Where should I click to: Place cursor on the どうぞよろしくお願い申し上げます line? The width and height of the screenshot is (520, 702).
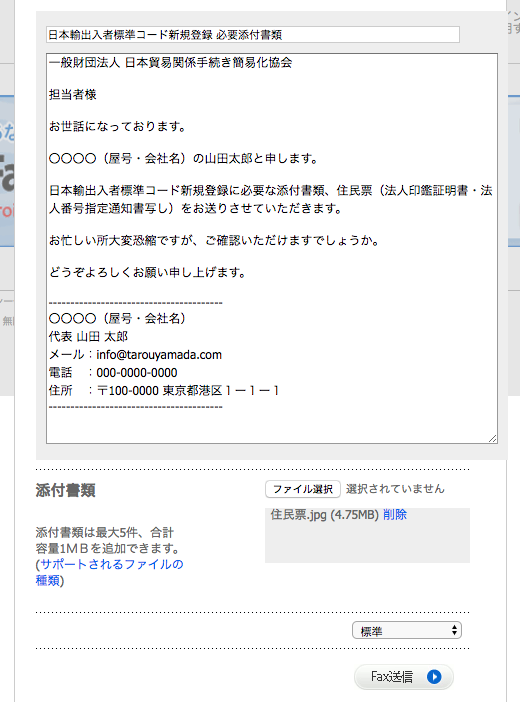(147, 272)
